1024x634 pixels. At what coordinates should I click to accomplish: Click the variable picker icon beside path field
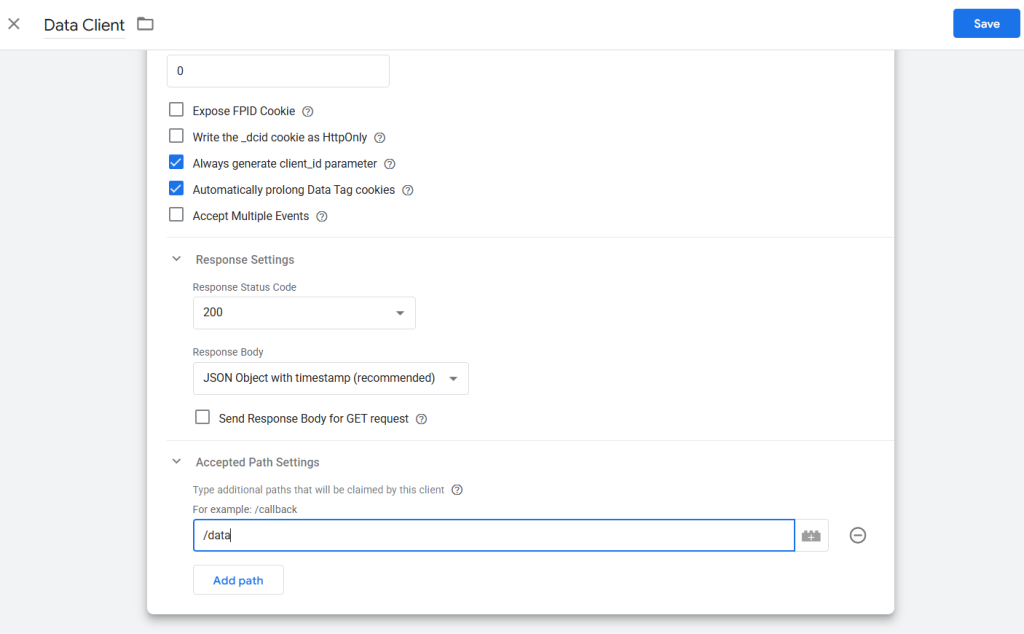pos(811,536)
